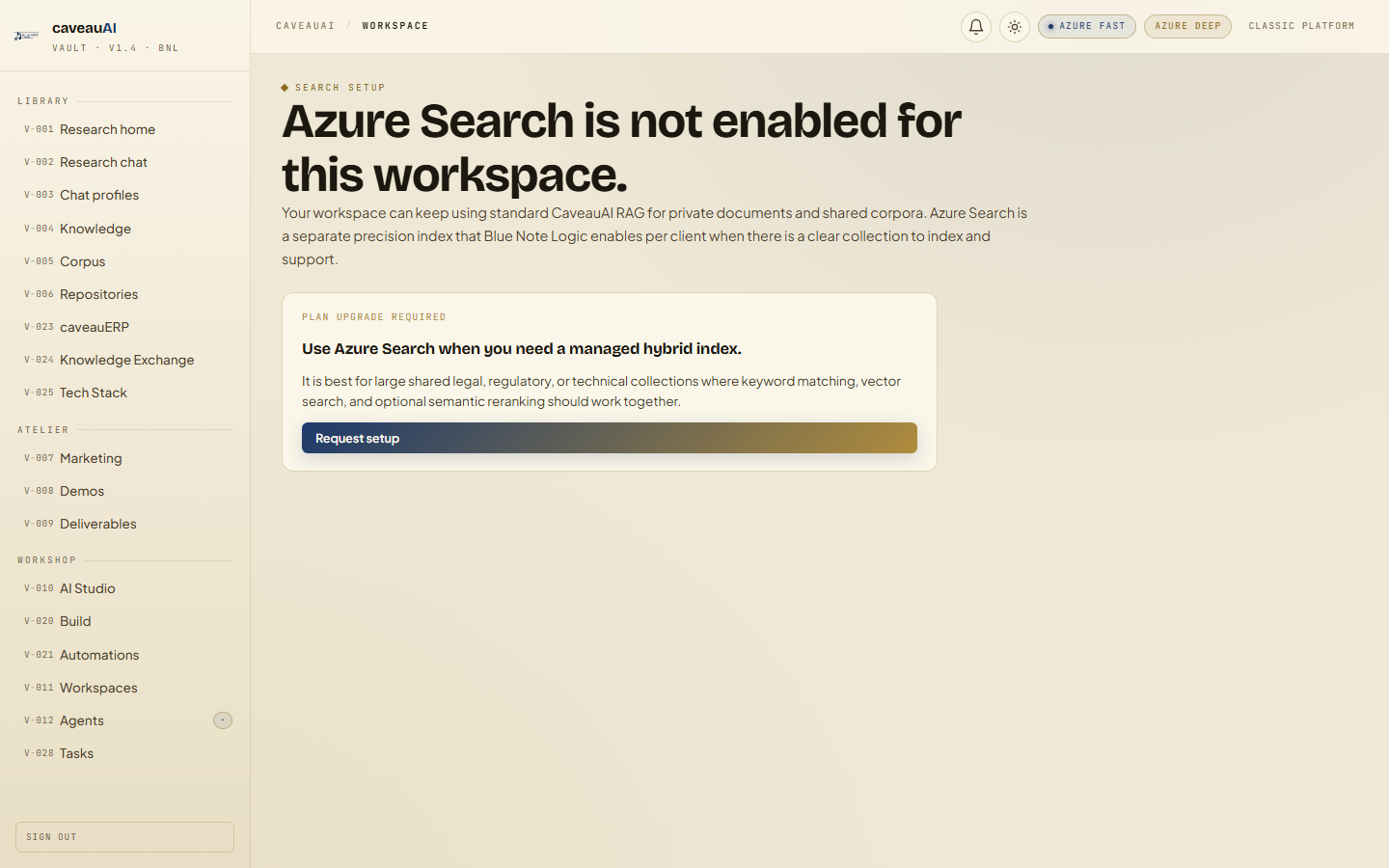Open Tasks
The height and width of the screenshot is (868, 1389).
tap(125, 753)
